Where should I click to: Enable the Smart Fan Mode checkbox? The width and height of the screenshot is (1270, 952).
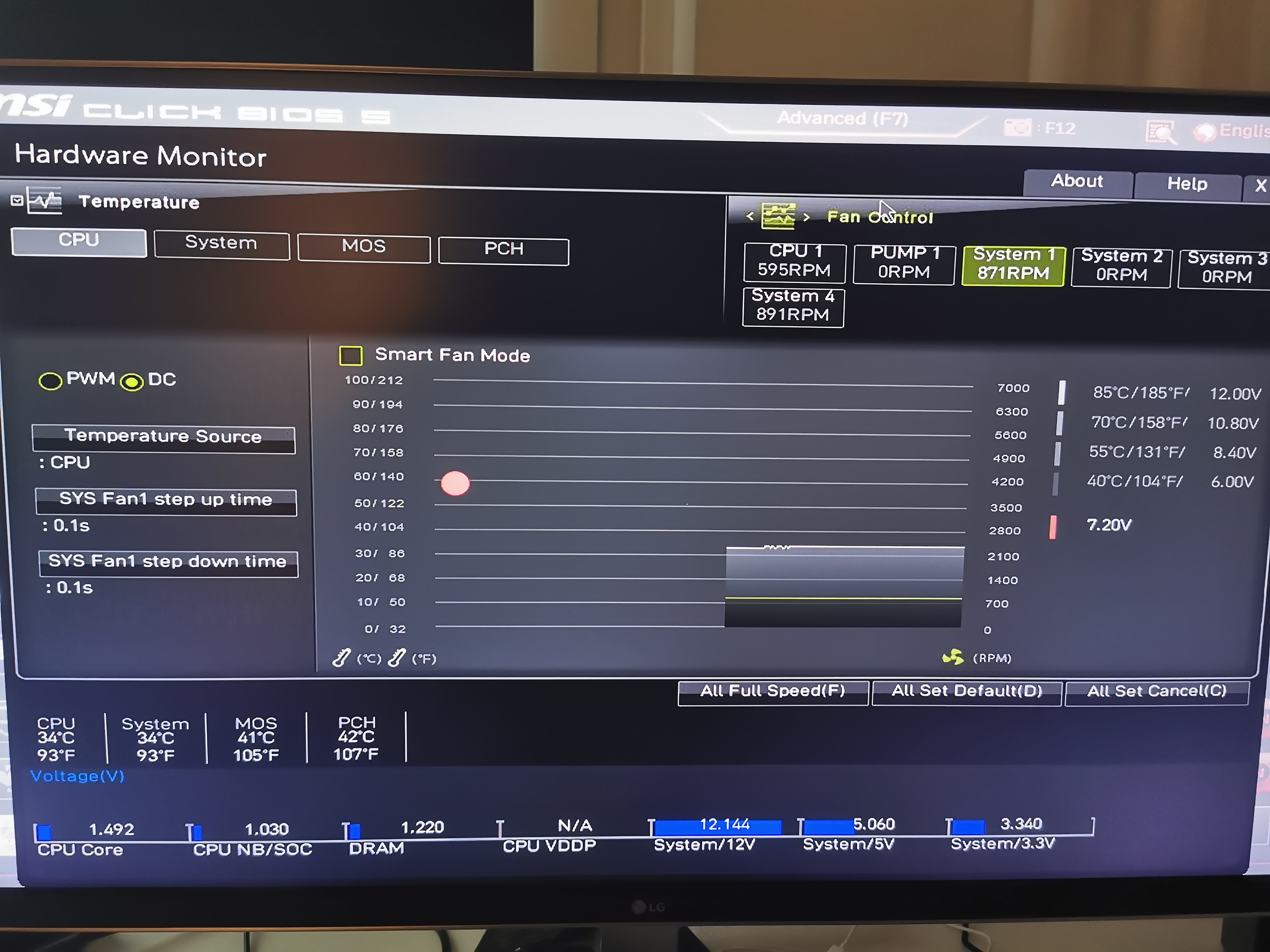pyautogui.click(x=350, y=355)
